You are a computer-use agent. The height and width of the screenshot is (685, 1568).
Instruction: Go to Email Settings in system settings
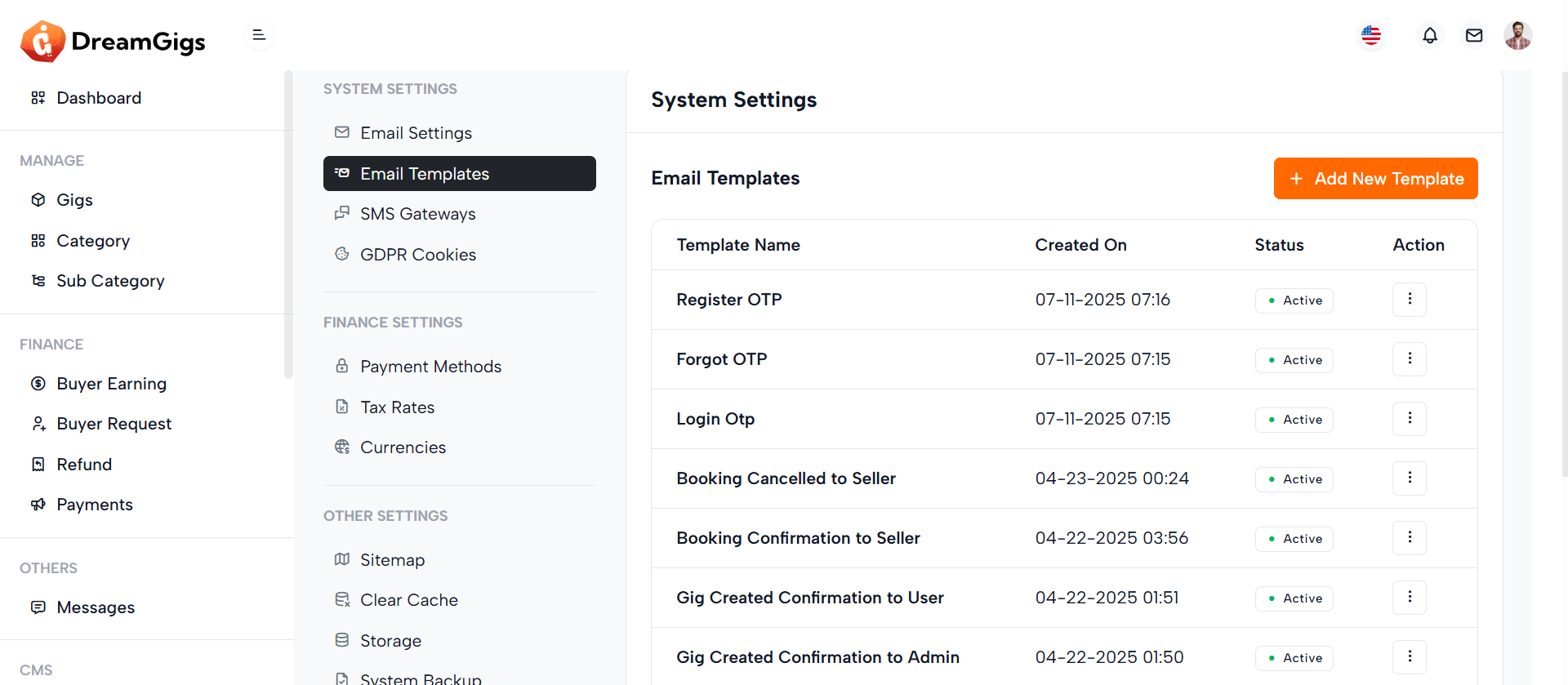[x=416, y=133]
